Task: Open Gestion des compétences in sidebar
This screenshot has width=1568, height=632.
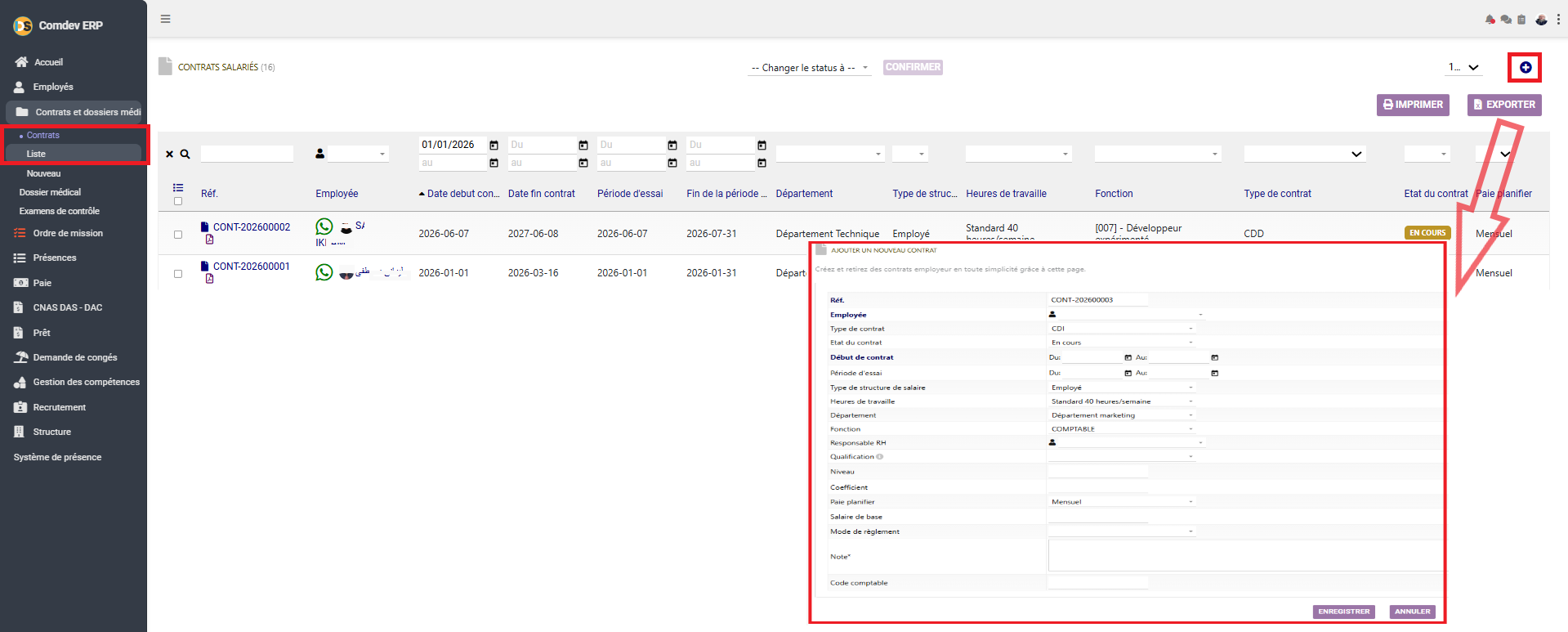Action: point(86,382)
